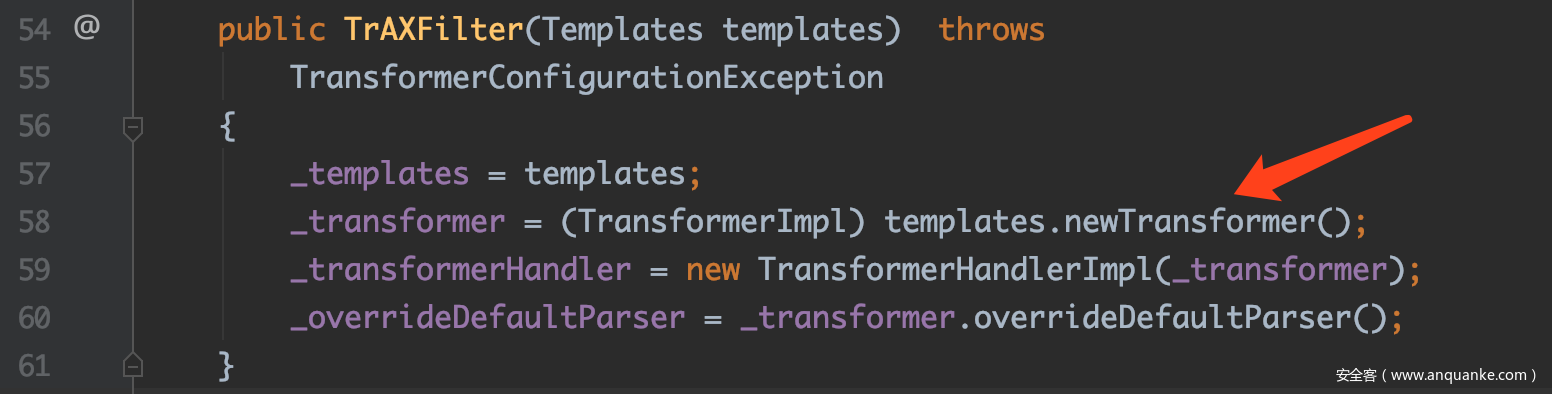Click the @ gutter icon on line 54
Image resolution: width=1552 pixels, height=394 pixels.
click(87, 29)
